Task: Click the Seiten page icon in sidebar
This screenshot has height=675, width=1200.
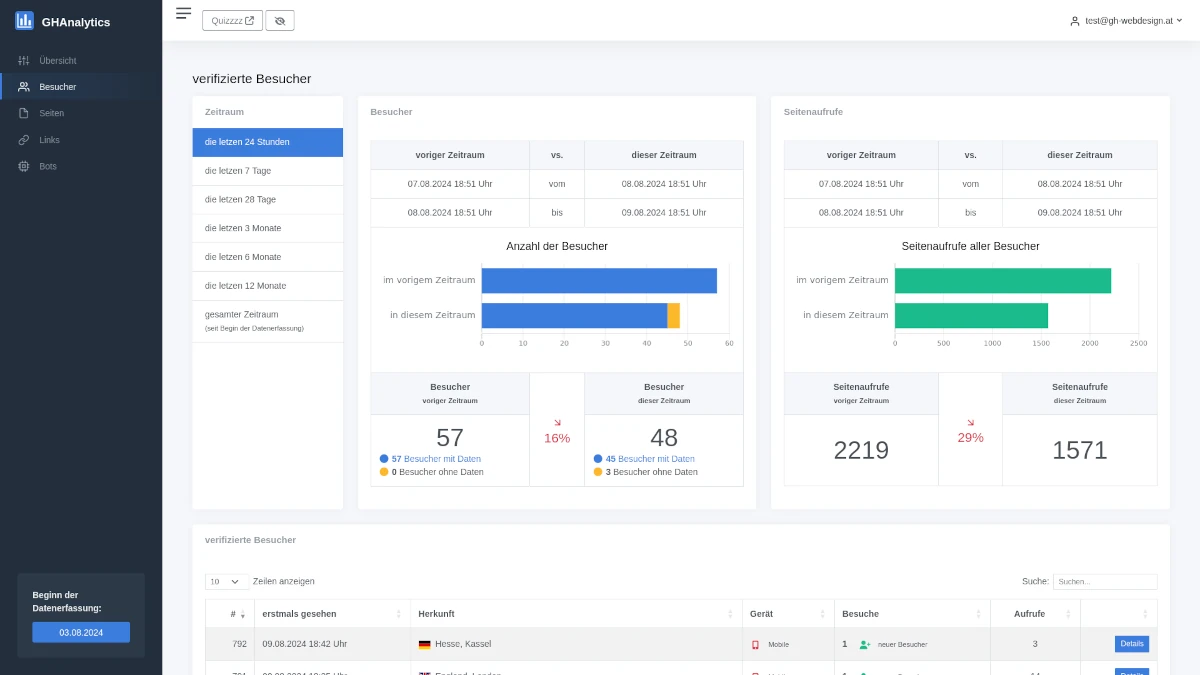Action: (x=24, y=113)
